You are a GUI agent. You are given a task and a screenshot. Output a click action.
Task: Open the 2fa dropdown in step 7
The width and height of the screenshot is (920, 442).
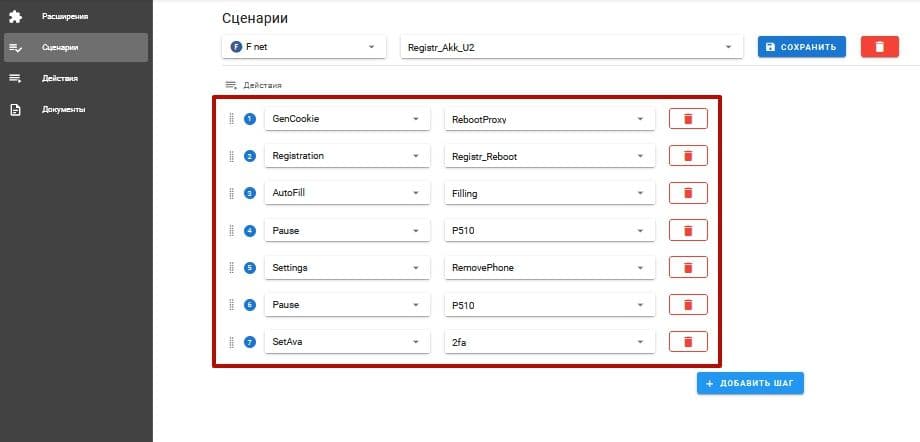549,342
